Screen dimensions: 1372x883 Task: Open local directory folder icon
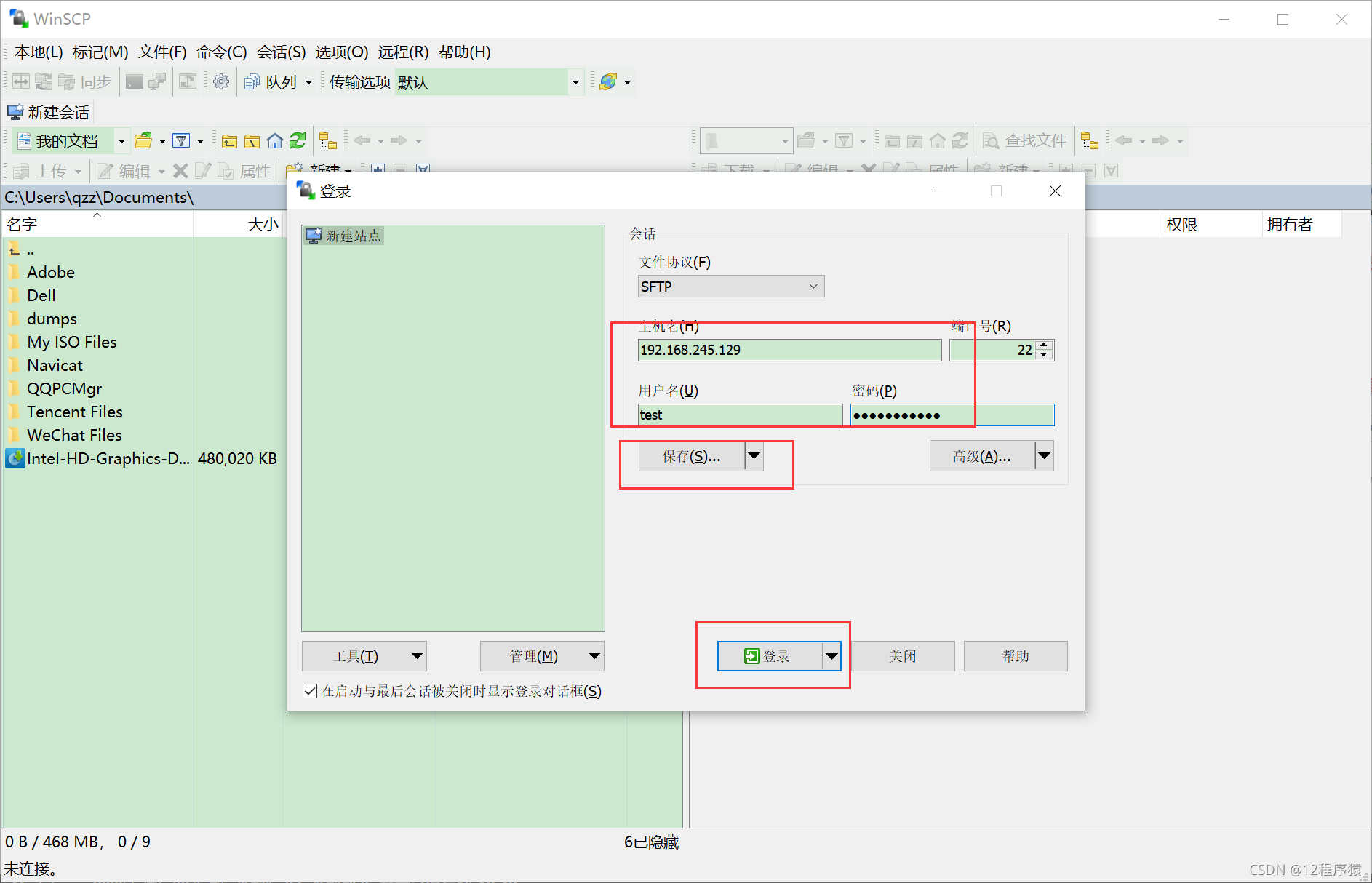pos(144,140)
